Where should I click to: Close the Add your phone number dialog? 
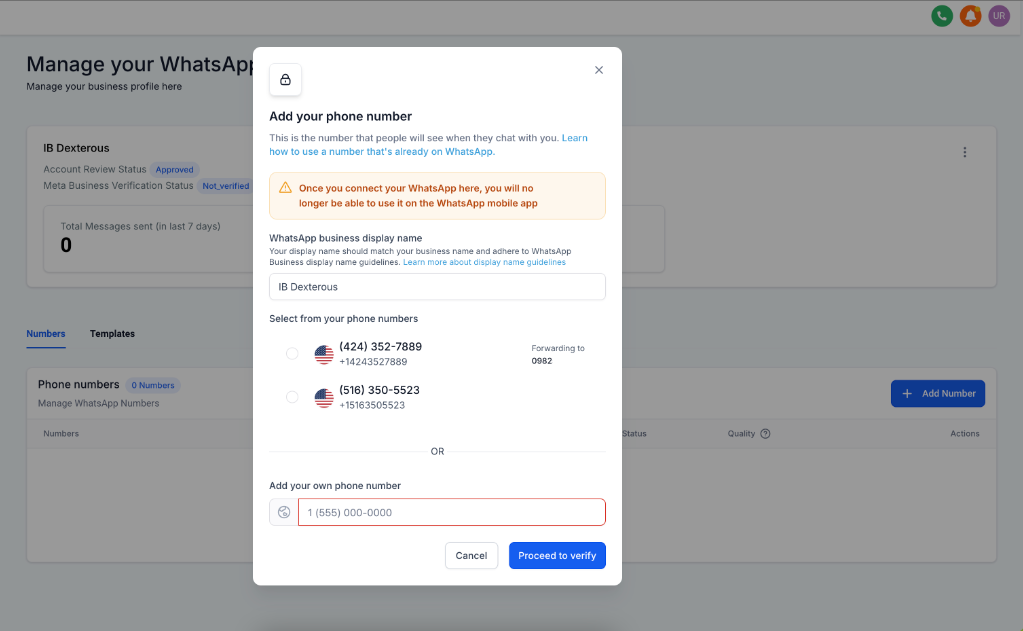(599, 70)
